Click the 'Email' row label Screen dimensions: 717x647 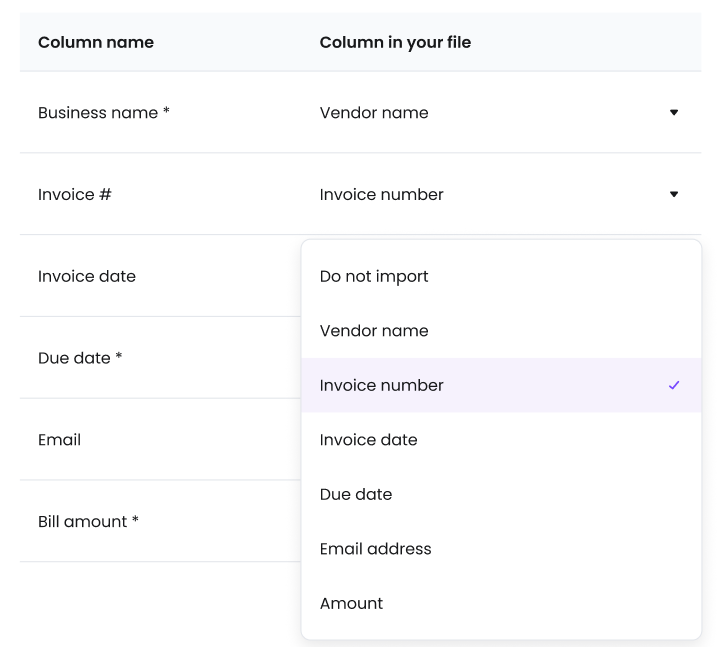coord(59,440)
